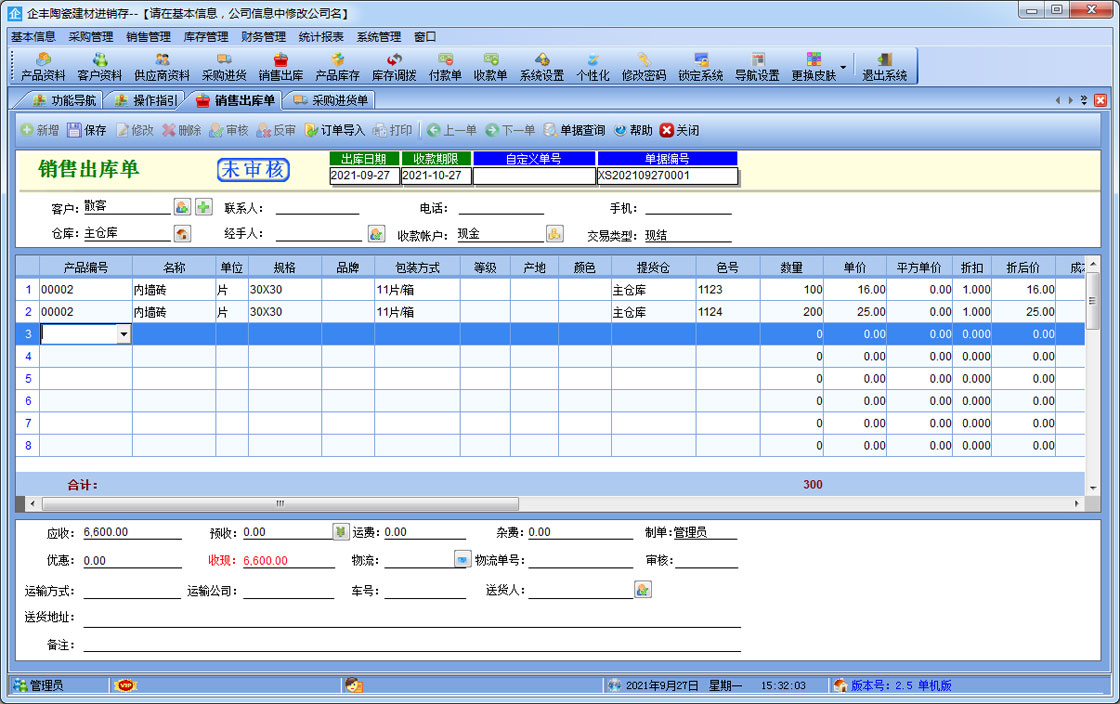Click the 保存 save icon

pos(87,130)
